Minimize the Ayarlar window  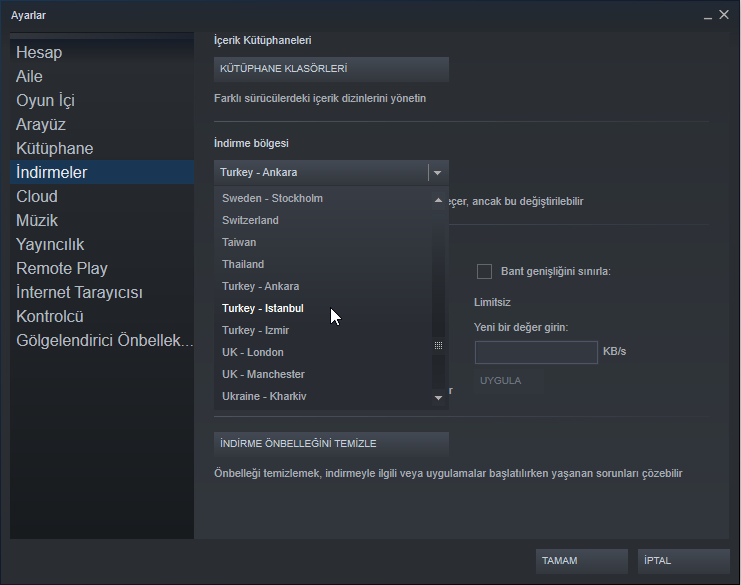click(x=707, y=16)
